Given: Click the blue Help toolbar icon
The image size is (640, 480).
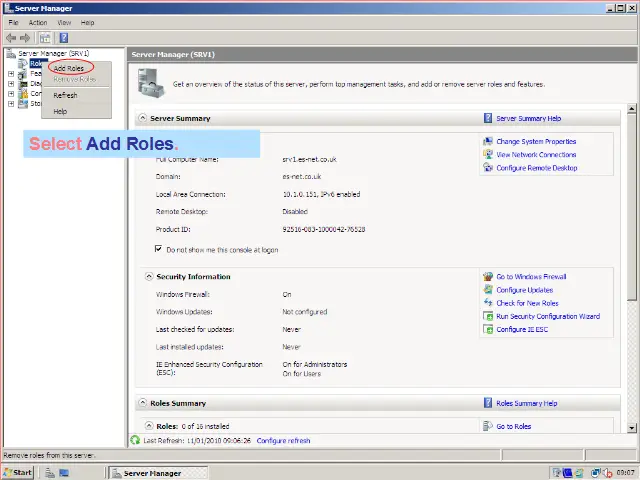Looking at the screenshot, I should coord(64,38).
